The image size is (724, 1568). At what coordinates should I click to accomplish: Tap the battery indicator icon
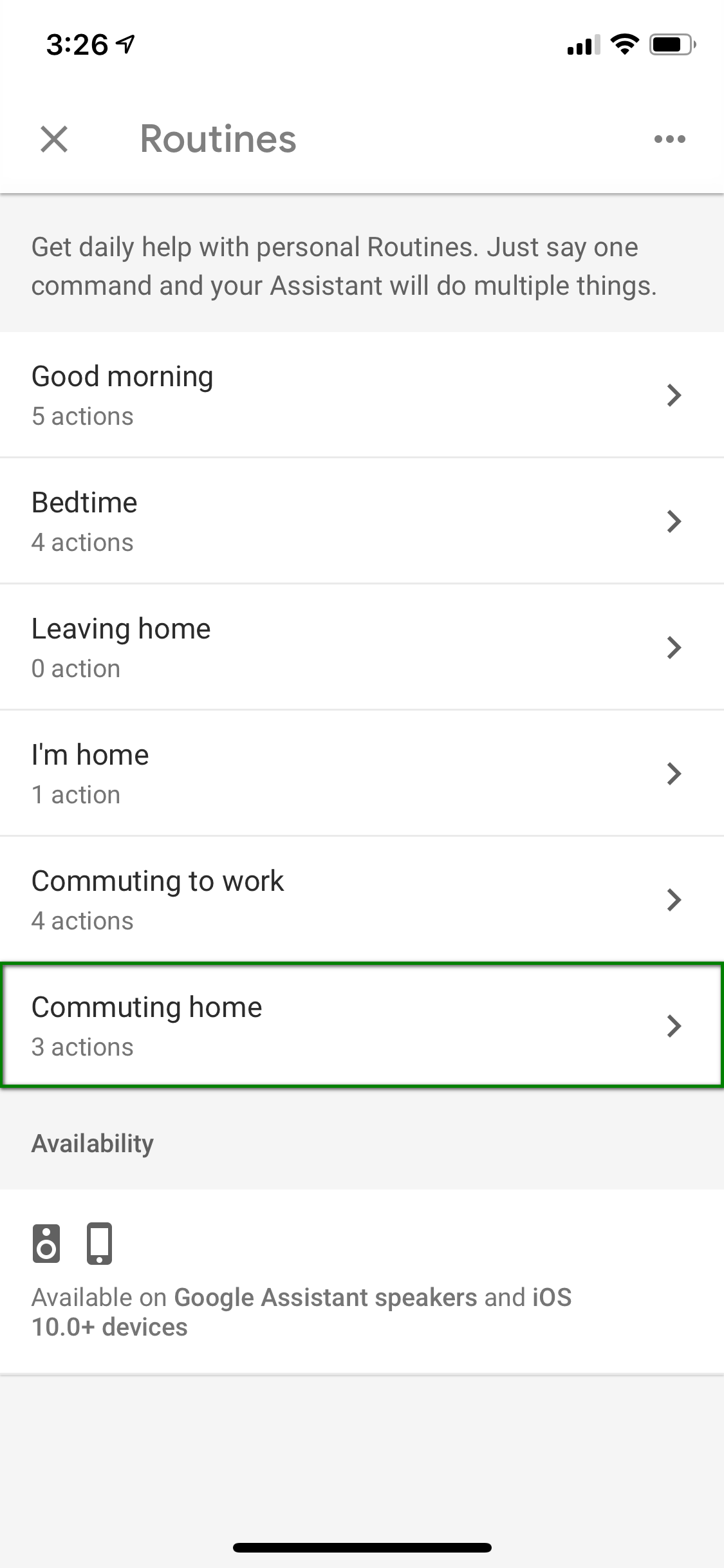(x=671, y=44)
